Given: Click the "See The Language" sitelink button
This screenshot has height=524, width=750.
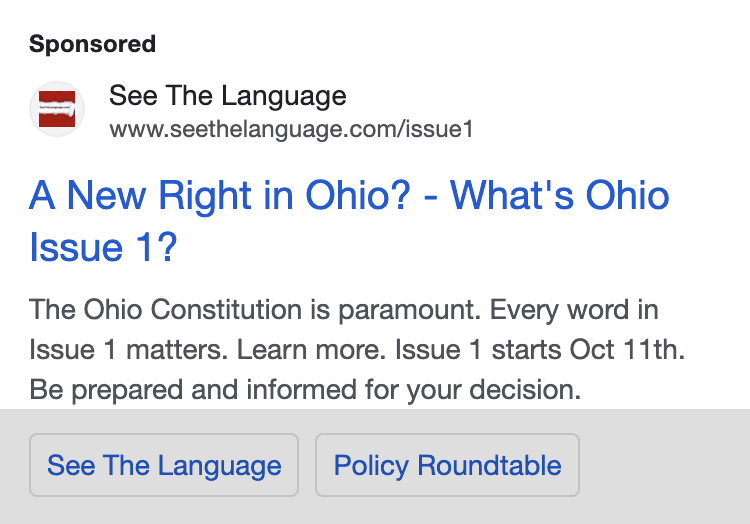Looking at the screenshot, I should tap(164, 465).
